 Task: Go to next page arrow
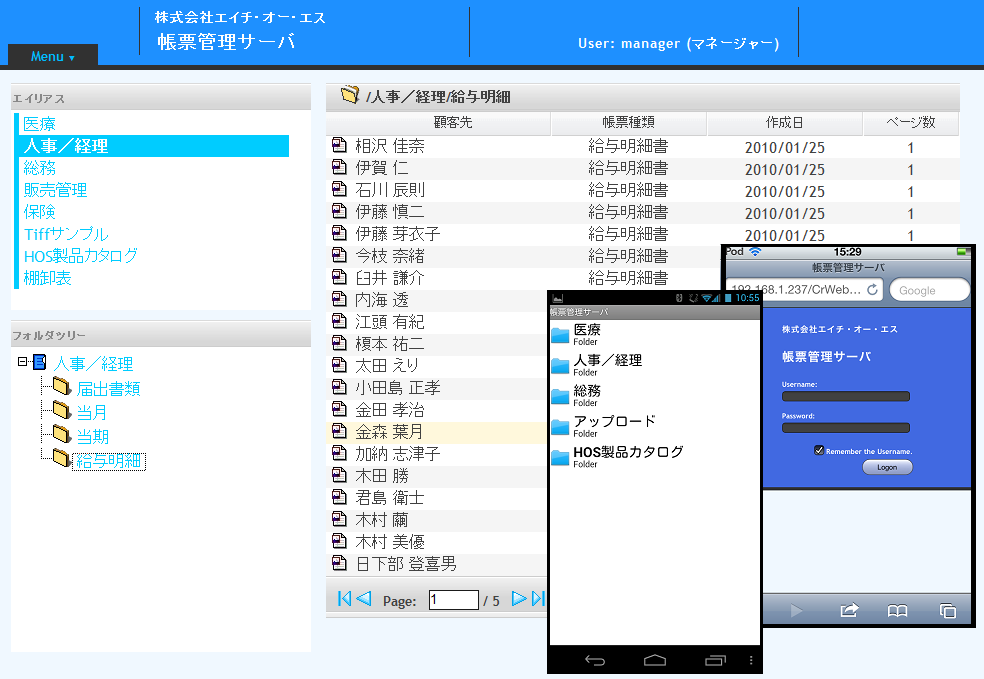(519, 599)
